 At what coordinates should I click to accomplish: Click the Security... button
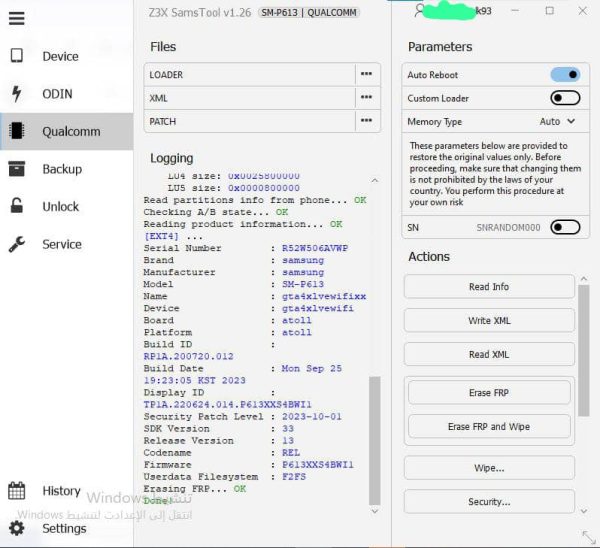tap(489, 502)
